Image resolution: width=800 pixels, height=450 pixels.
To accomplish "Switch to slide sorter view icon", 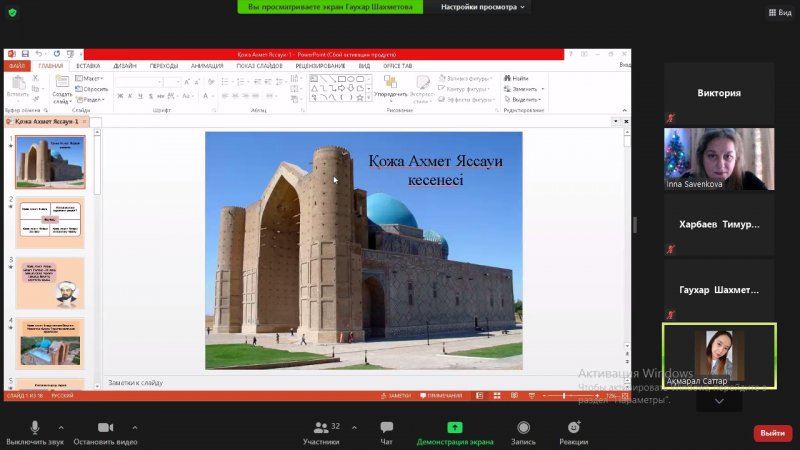I will click(x=497, y=396).
